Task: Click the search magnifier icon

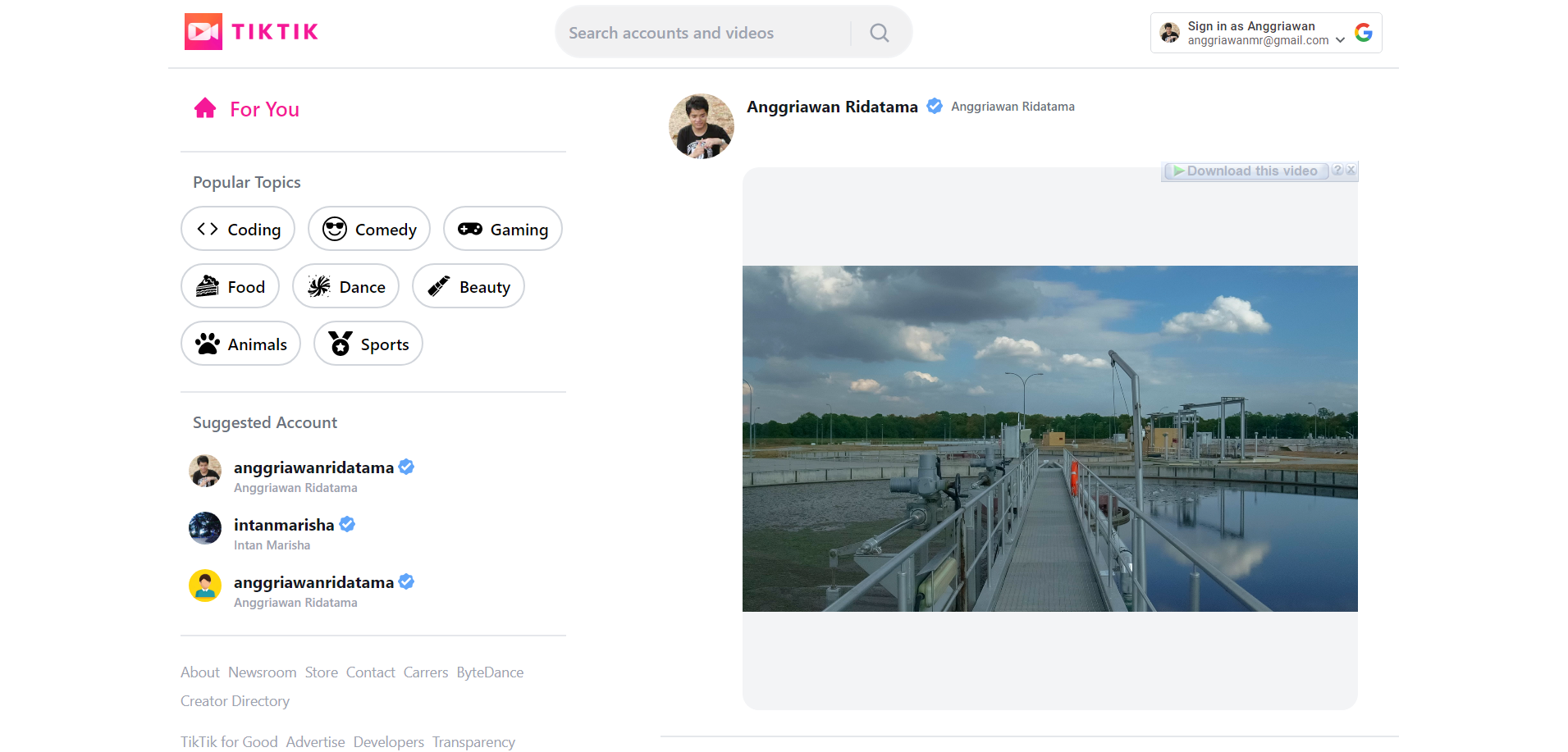Action: [x=879, y=33]
